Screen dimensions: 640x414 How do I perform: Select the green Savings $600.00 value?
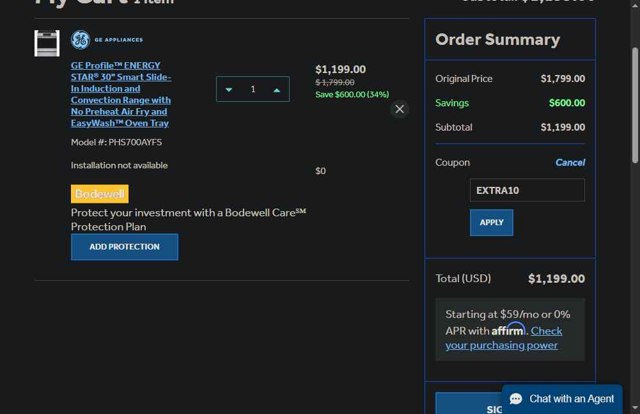[567, 103]
